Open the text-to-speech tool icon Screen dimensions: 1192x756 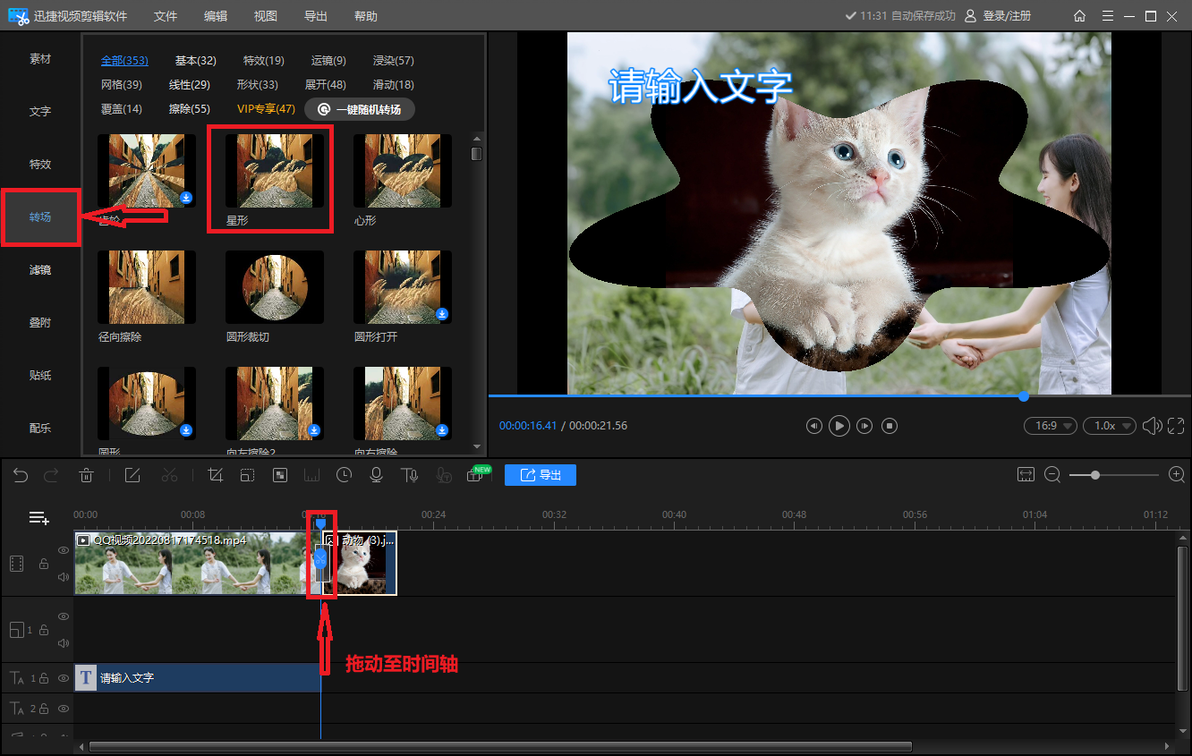tap(409, 475)
